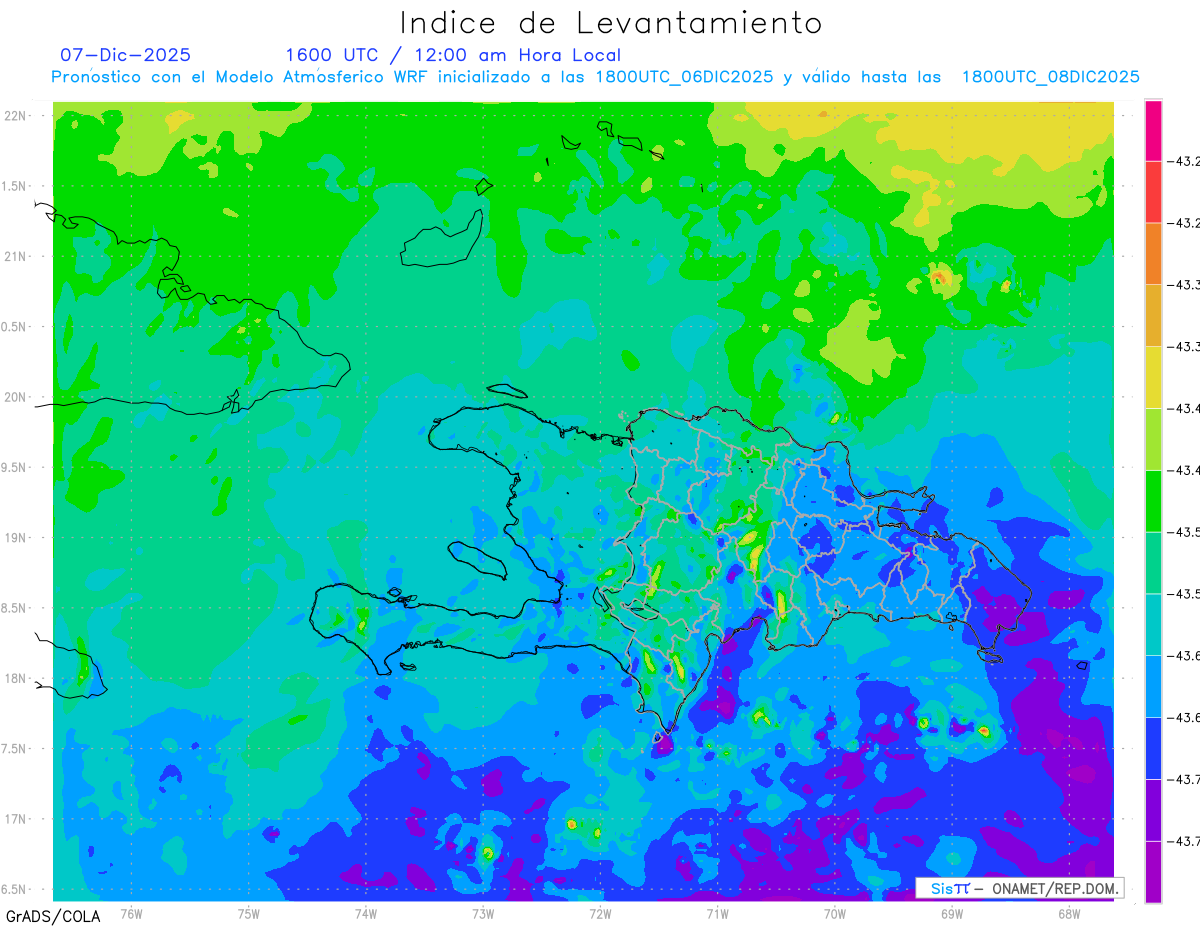Pick the orange swatch in the color bar
This screenshot has width=1200, height=927.
1153,253
